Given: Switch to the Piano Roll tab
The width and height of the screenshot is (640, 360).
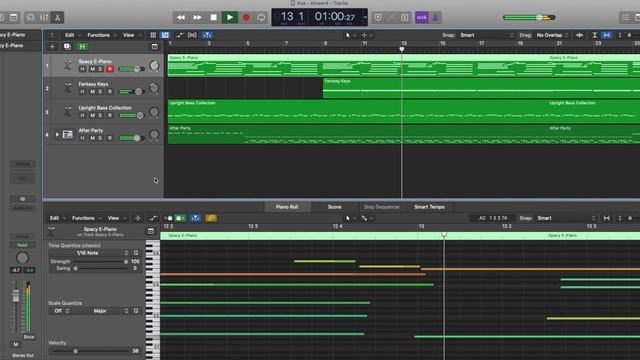Looking at the screenshot, I should pos(287,207).
